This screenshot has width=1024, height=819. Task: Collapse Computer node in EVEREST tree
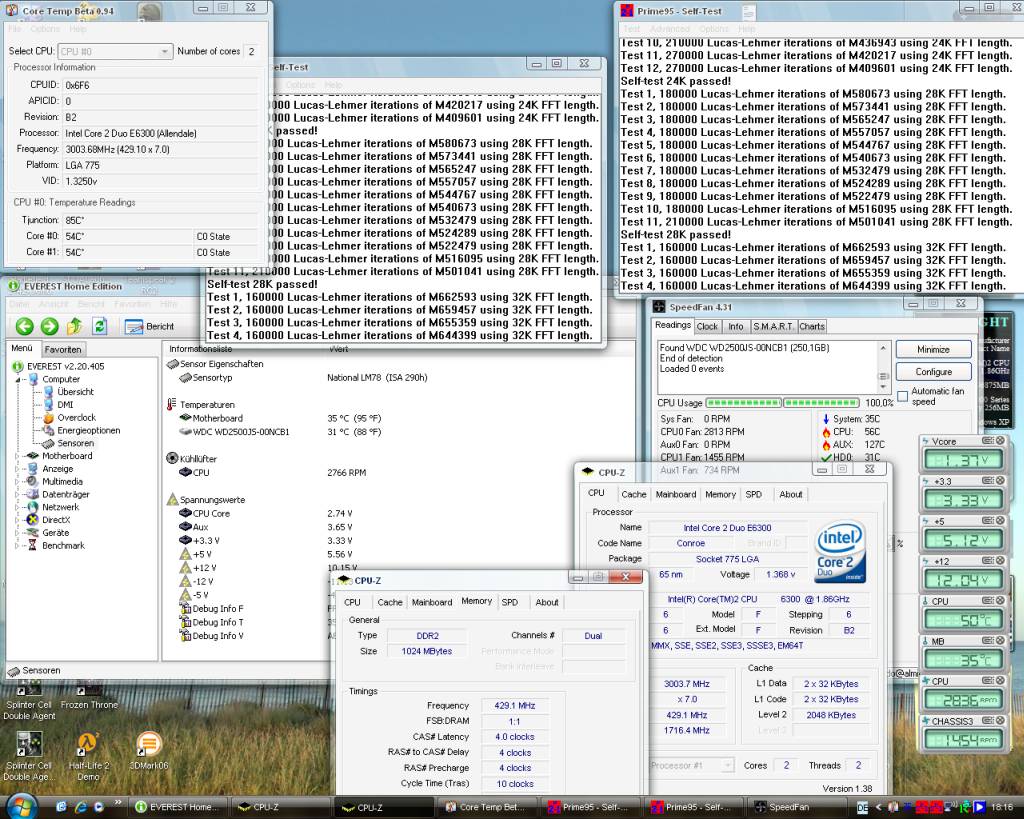tap(18, 379)
